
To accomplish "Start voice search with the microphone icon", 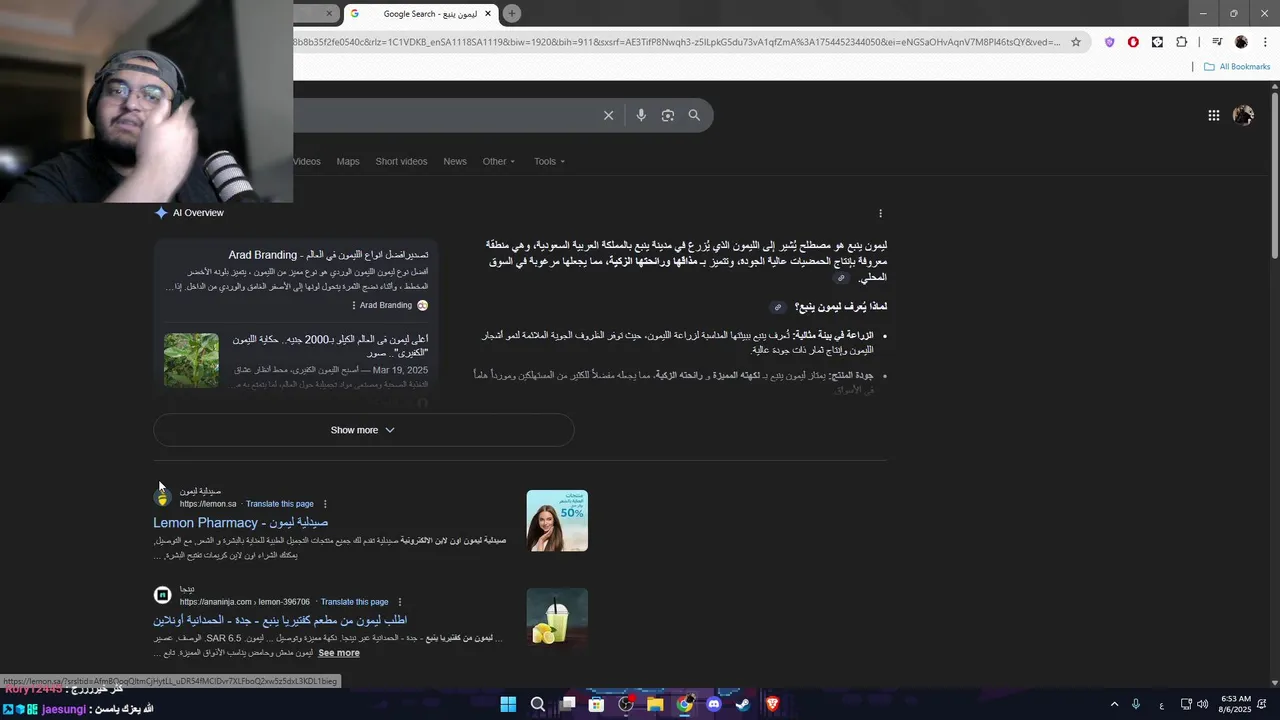I will 641,115.
